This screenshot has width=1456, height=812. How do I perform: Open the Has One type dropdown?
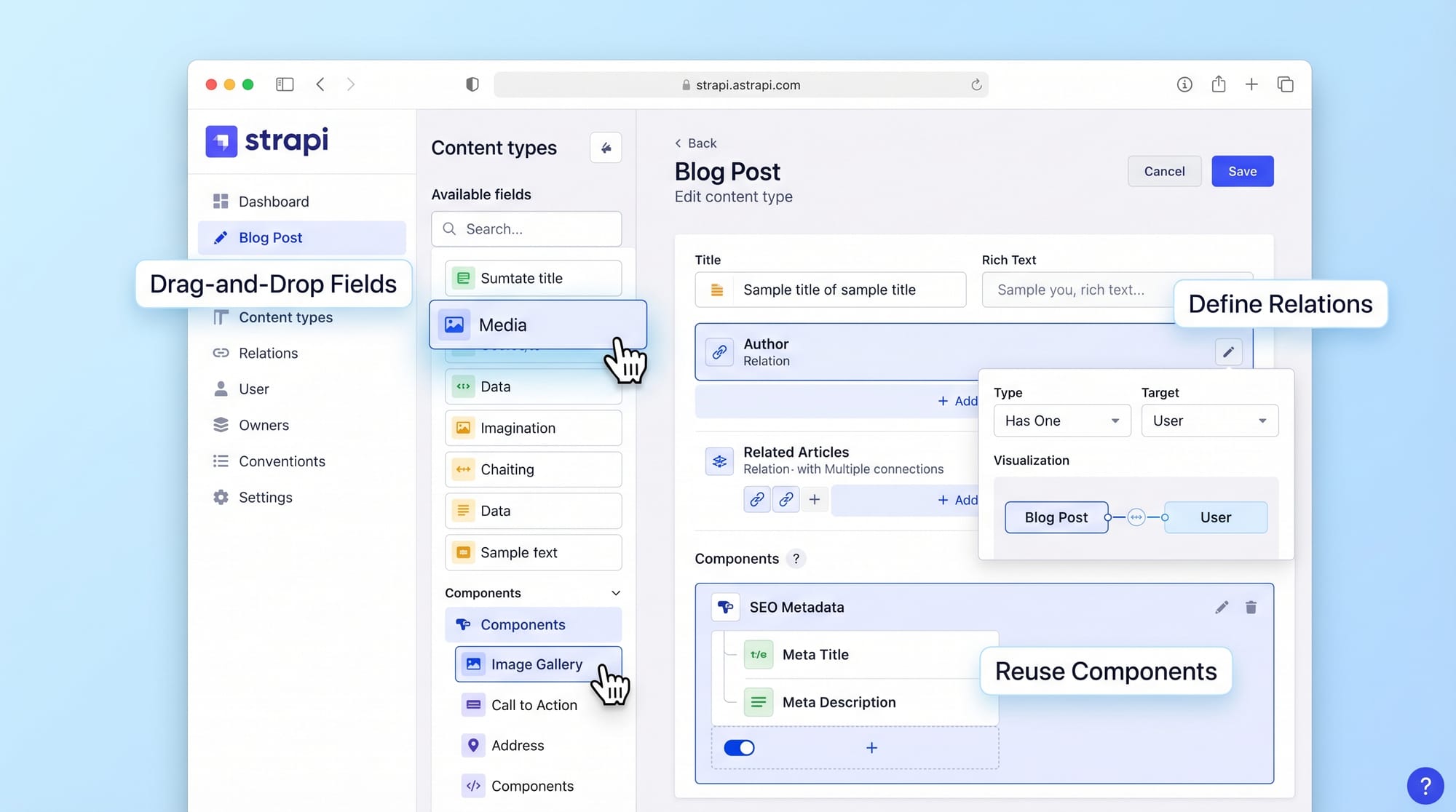tap(1061, 421)
